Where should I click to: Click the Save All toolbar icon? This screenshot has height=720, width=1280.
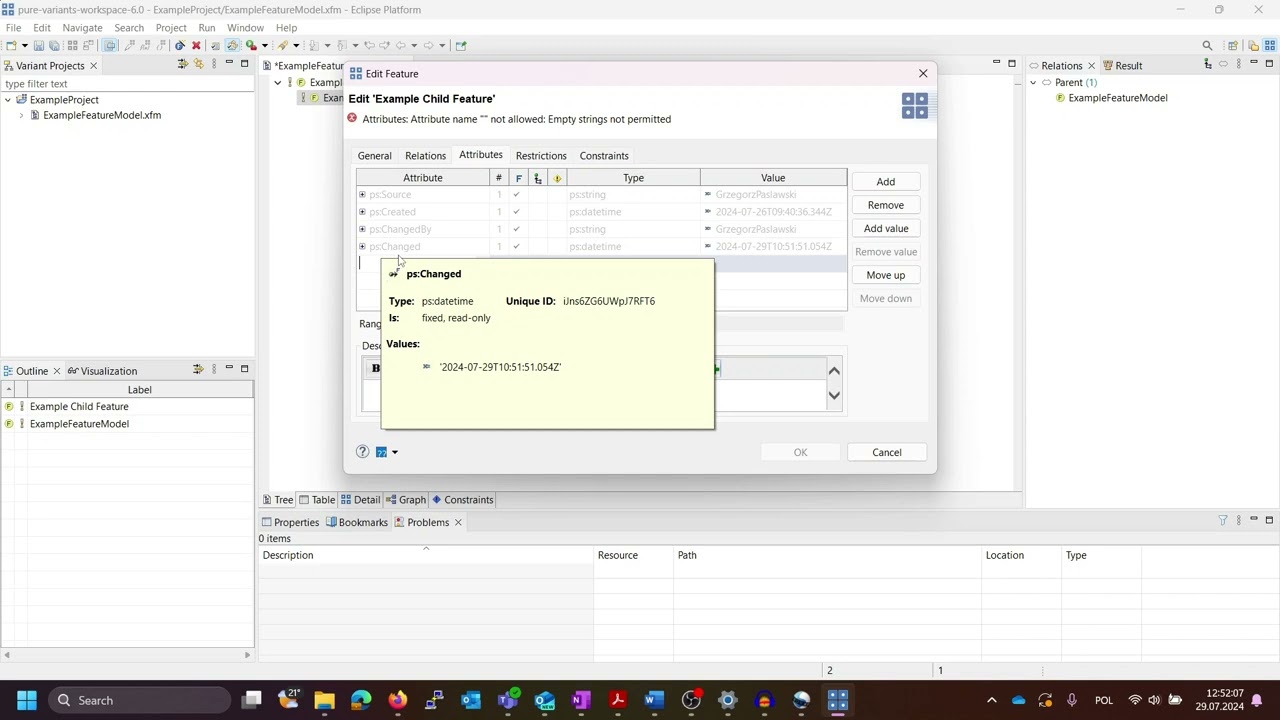54,45
